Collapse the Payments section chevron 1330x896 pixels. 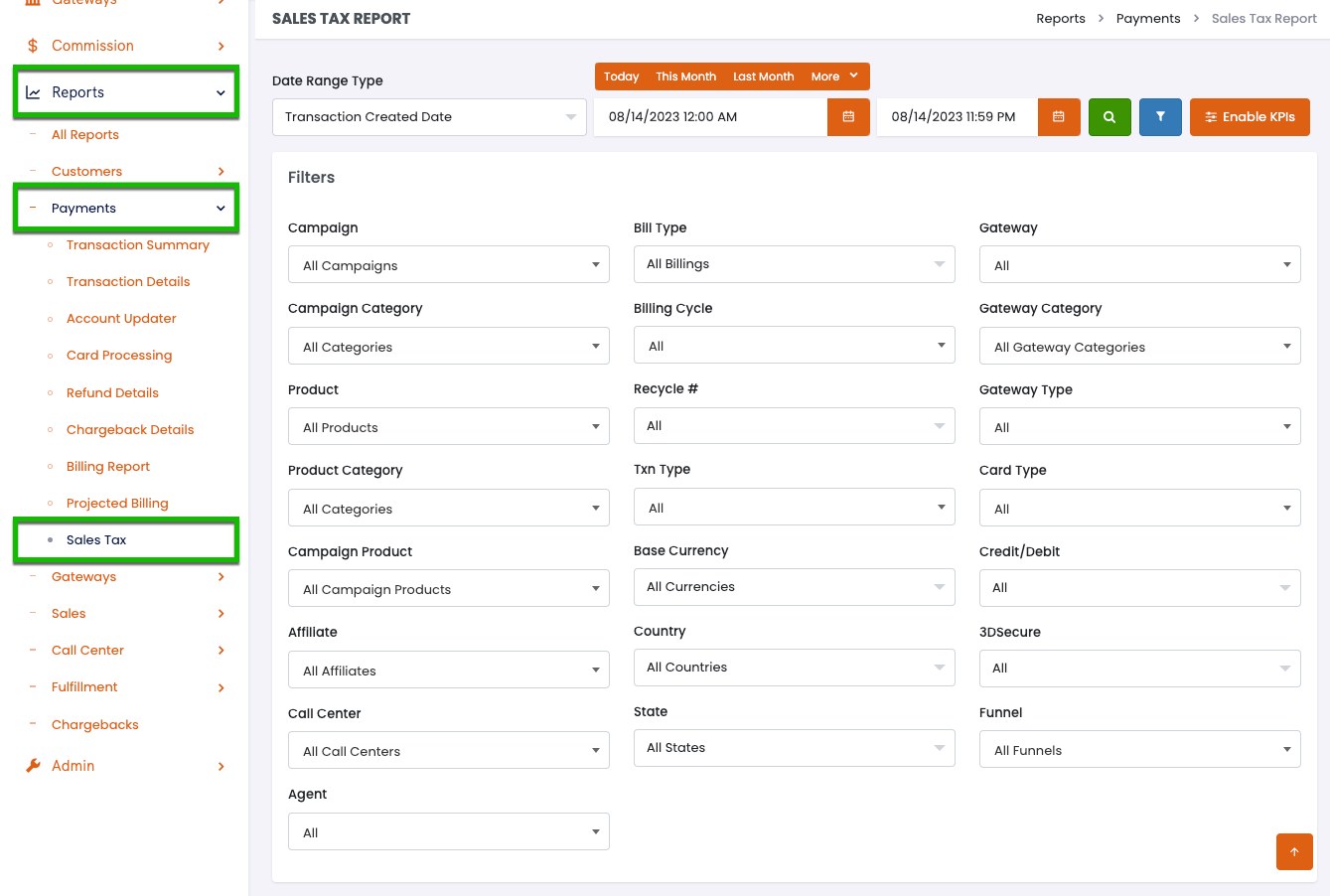coord(221,209)
